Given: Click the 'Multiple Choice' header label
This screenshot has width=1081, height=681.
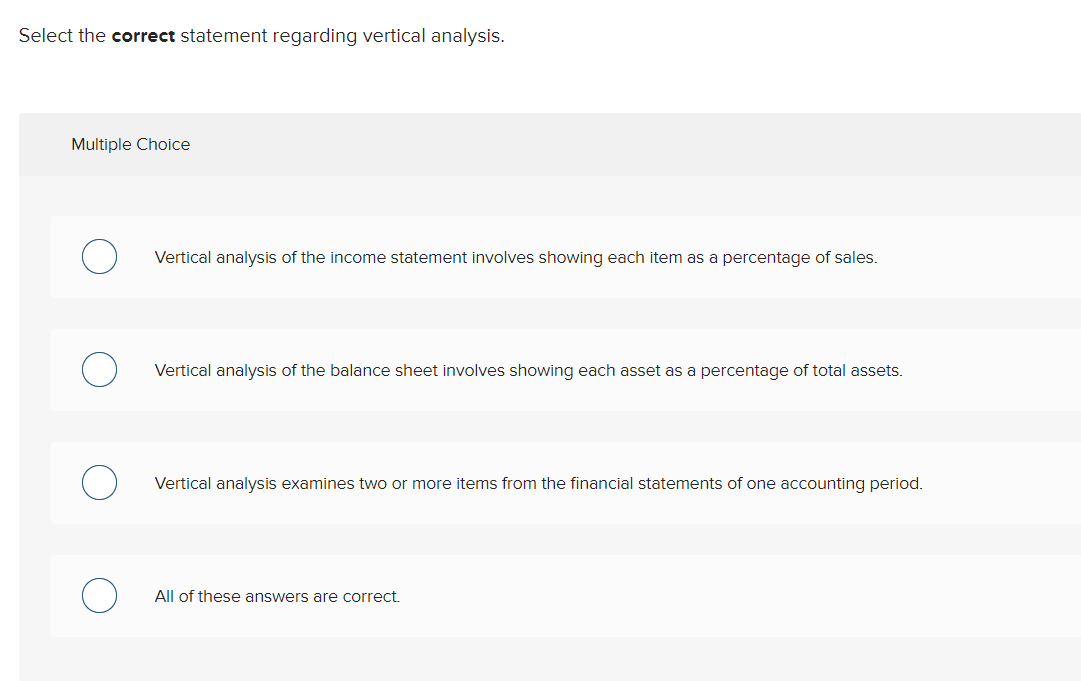Looking at the screenshot, I should (x=130, y=144).
